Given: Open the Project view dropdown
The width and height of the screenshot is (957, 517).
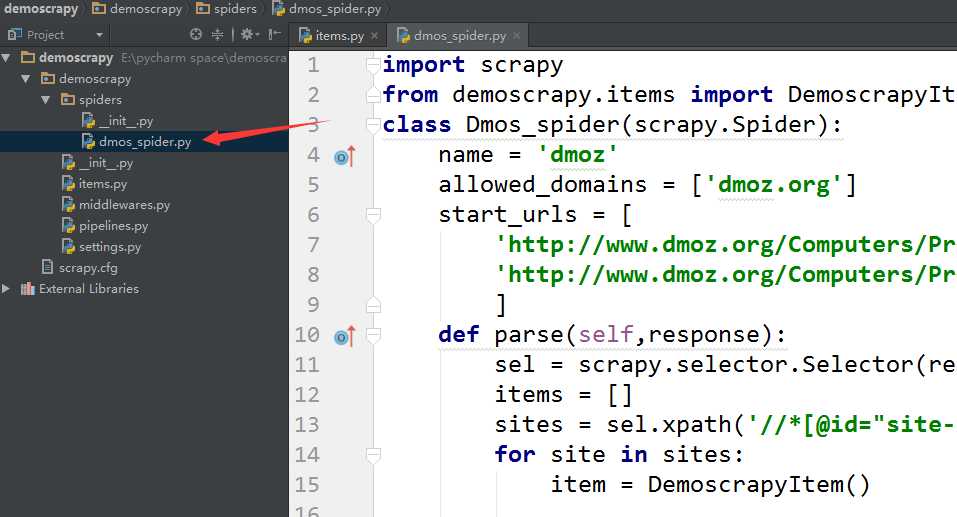Looking at the screenshot, I should pyautogui.click(x=99, y=35).
